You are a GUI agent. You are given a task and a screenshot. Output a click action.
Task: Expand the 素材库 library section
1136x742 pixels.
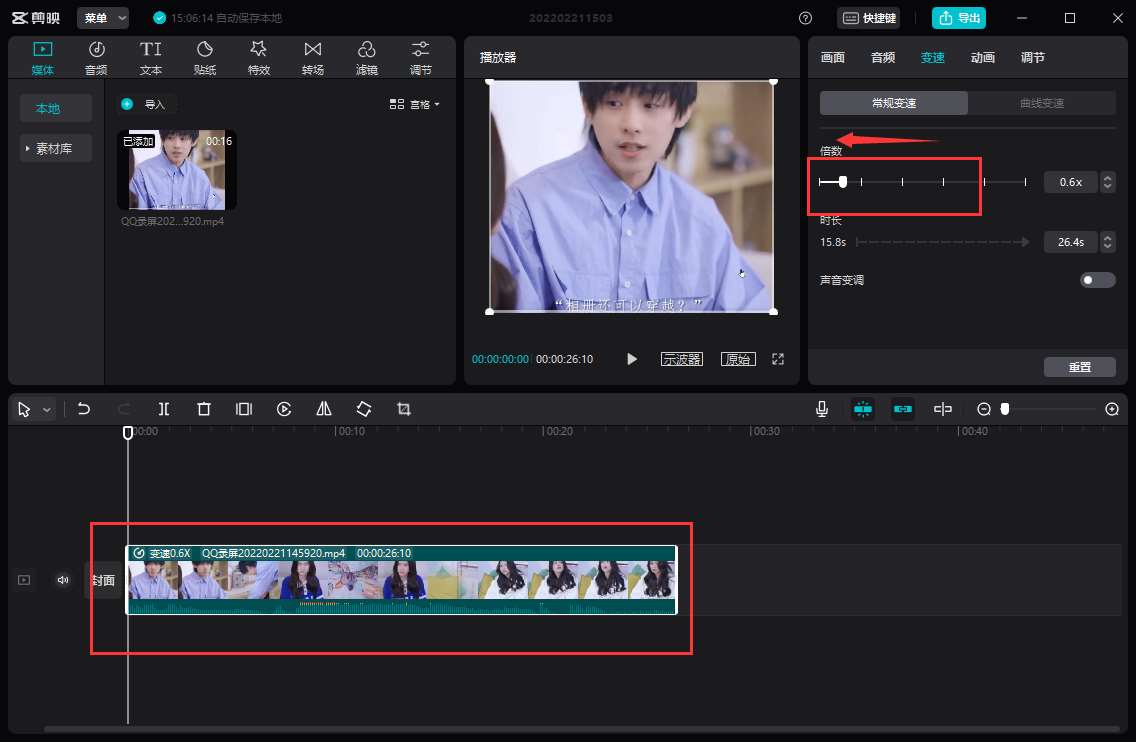point(55,148)
